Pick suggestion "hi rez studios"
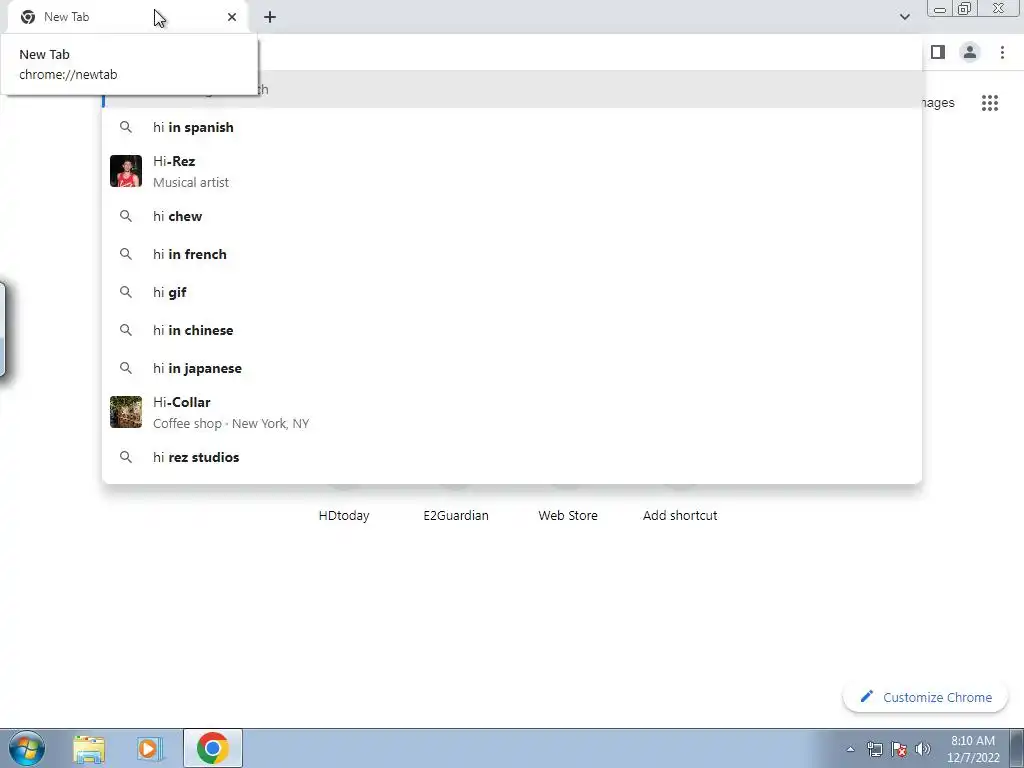 coord(512,457)
